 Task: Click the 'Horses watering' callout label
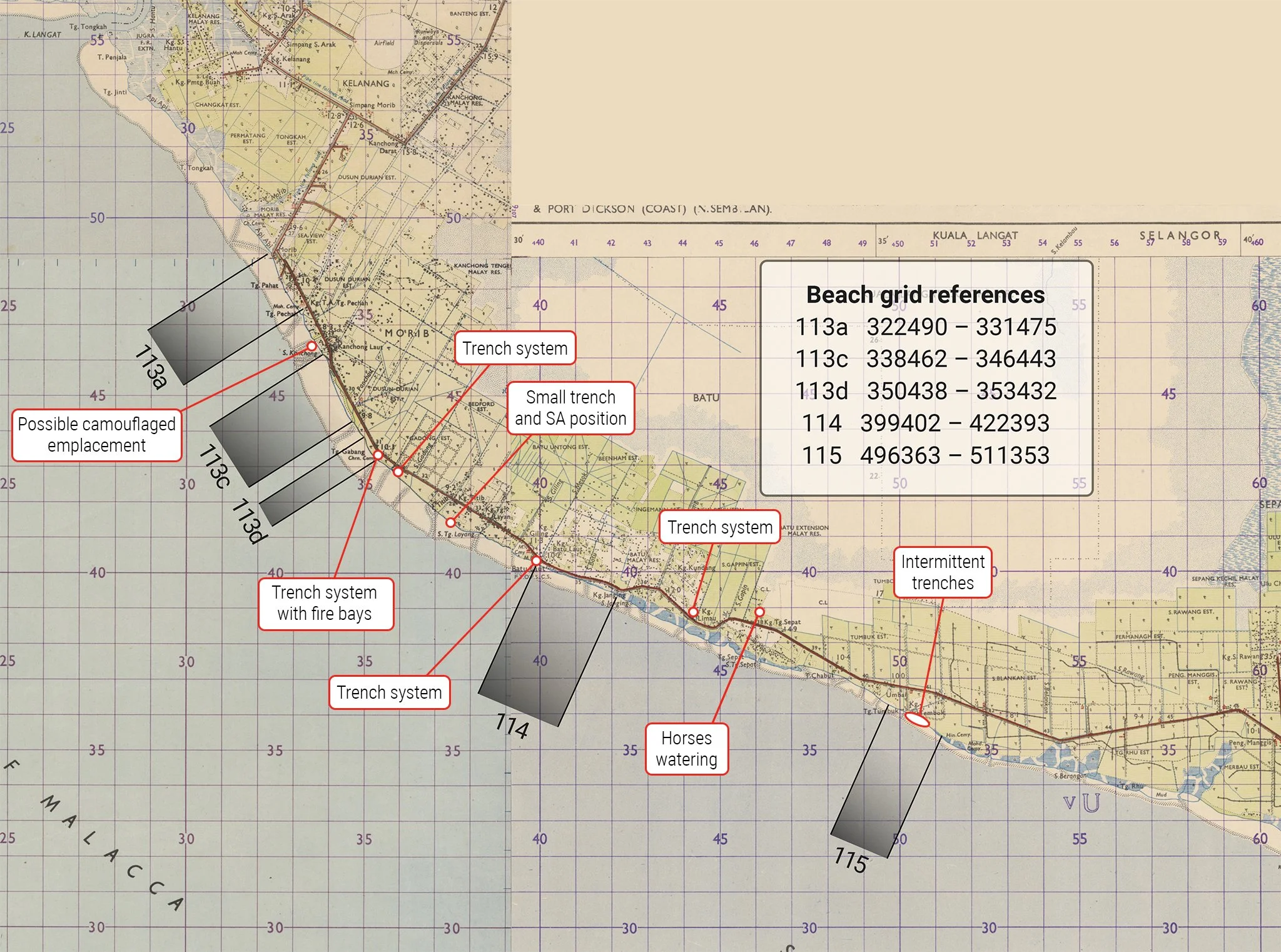pos(686,749)
